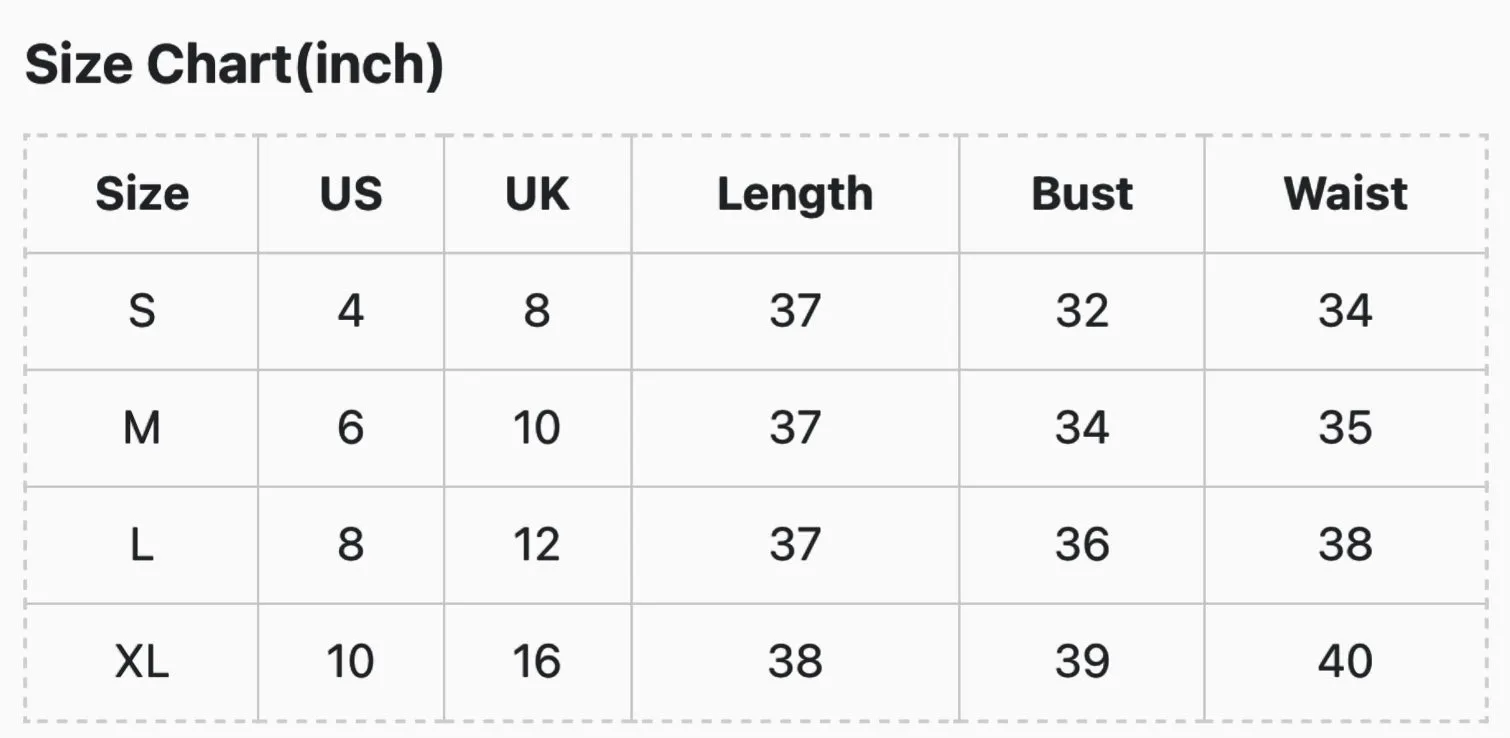This screenshot has height=738, width=1510.
Task: Click UK value 16 in XL row
Action: pyautogui.click(x=537, y=662)
